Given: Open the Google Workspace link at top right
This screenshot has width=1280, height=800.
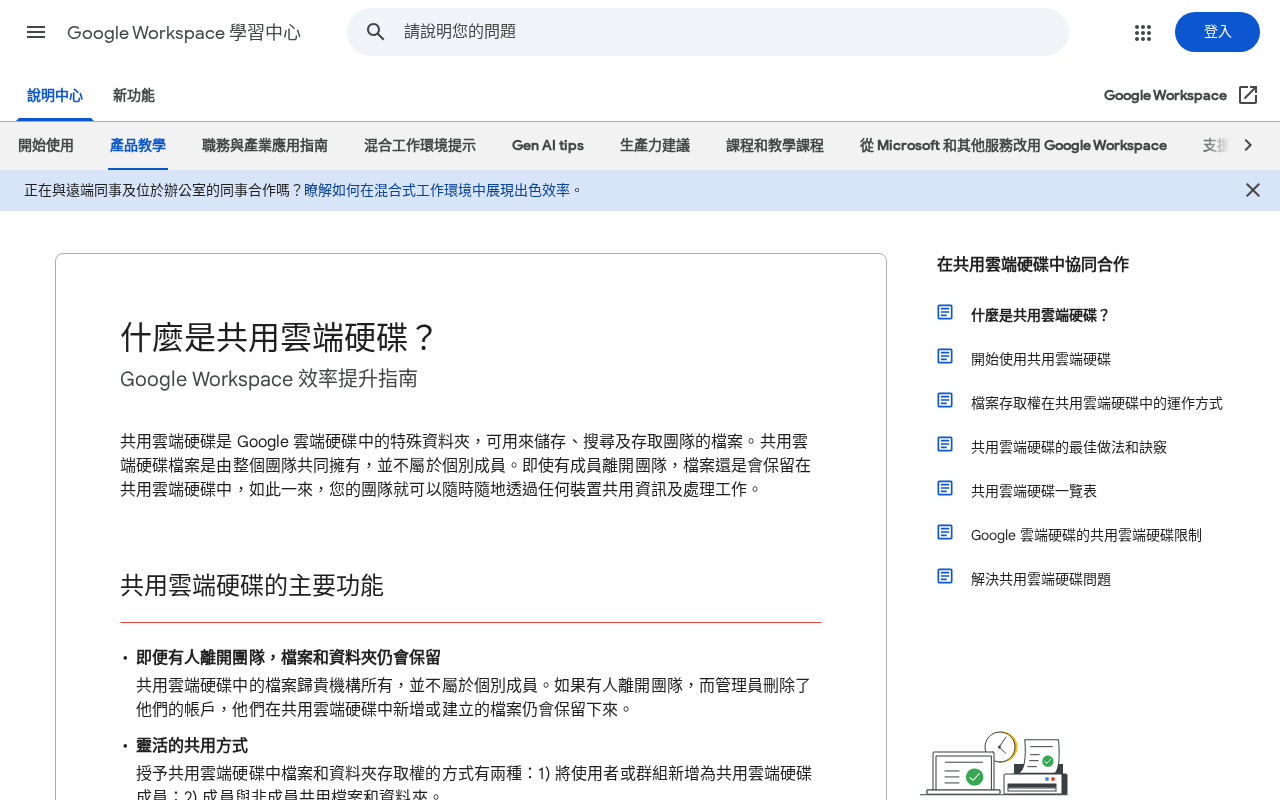Looking at the screenshot, I should 1165,95.
